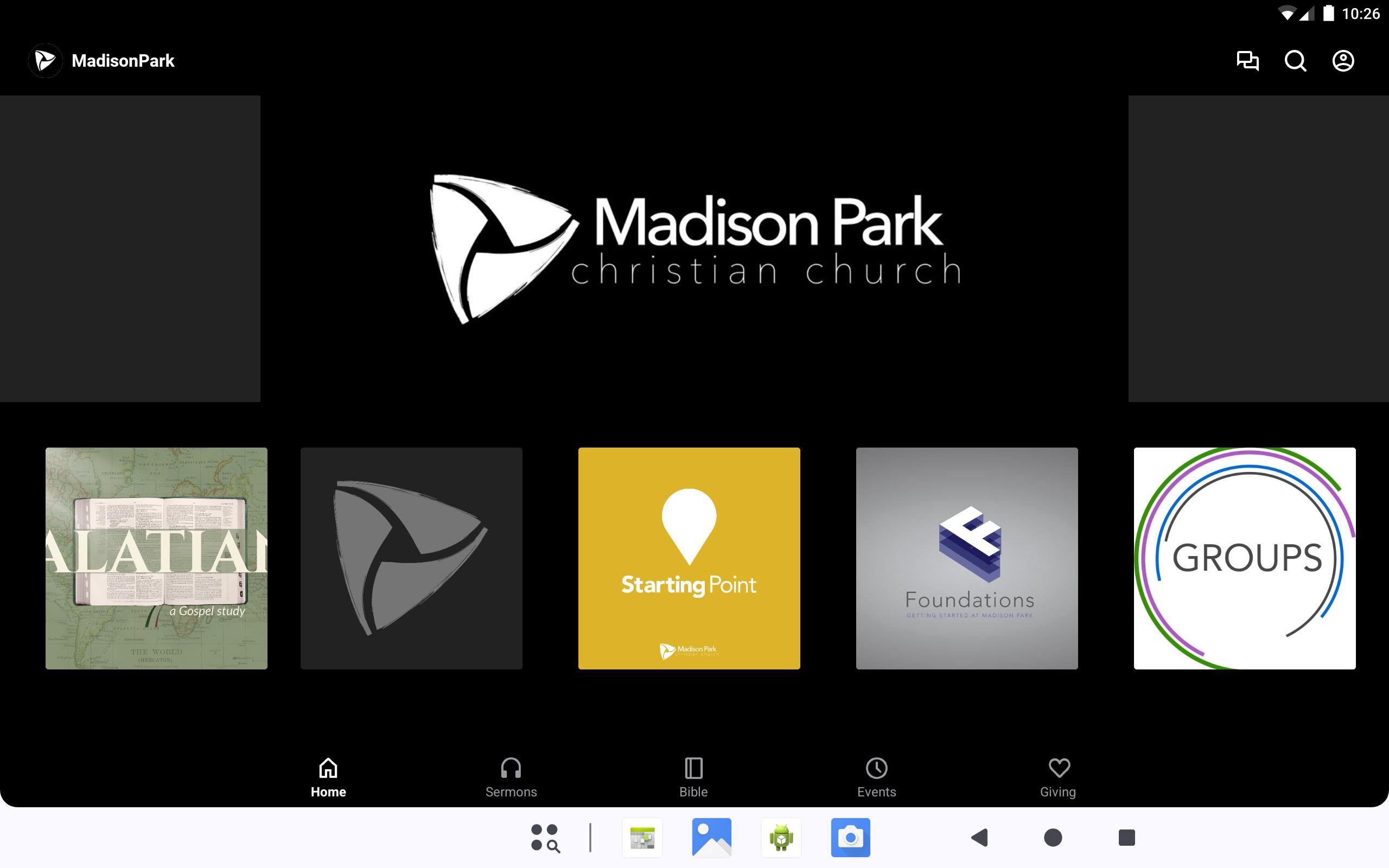This screenshot has width=1389, height=868.
Task: Open the user profile icon
Action: (x=1342, y=61)
